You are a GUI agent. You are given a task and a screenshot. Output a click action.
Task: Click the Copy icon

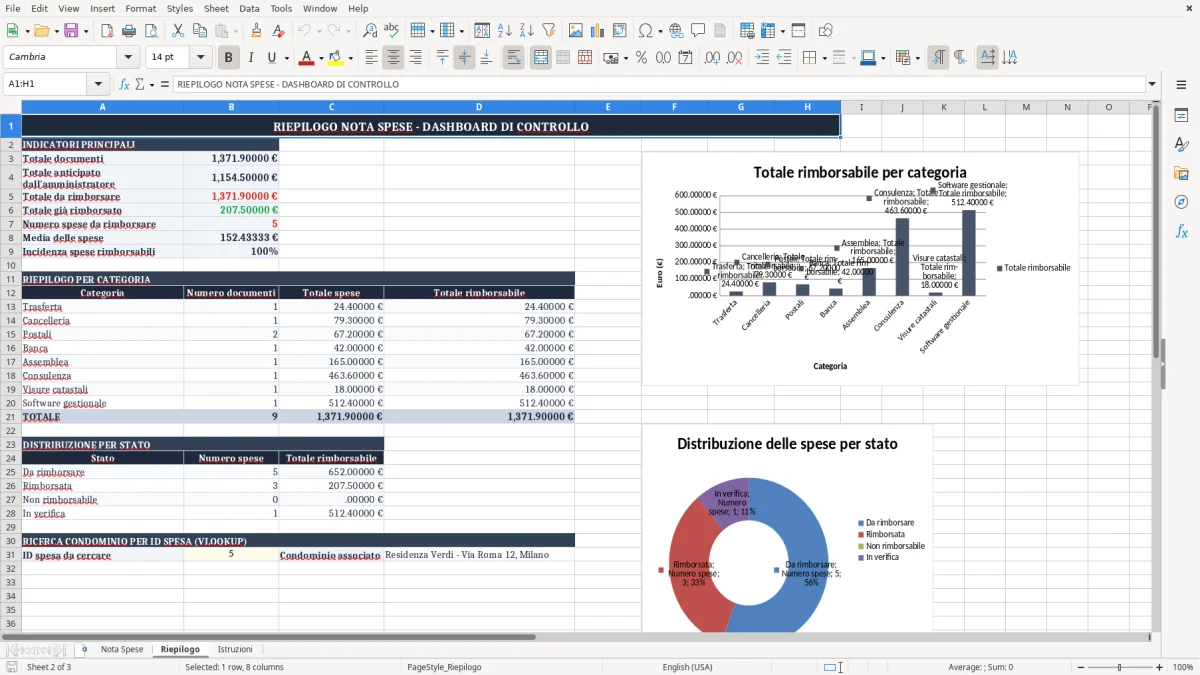coord(200,31)
